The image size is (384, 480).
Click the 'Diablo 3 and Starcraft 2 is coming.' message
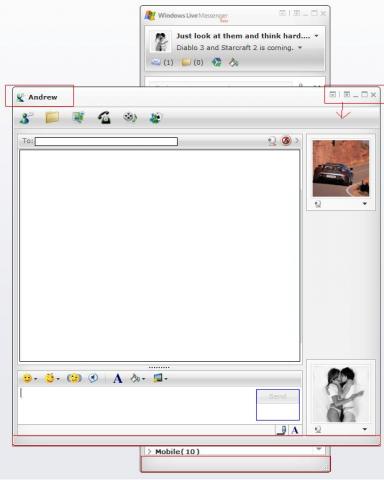pyautogui.click(x=235, y=48)
